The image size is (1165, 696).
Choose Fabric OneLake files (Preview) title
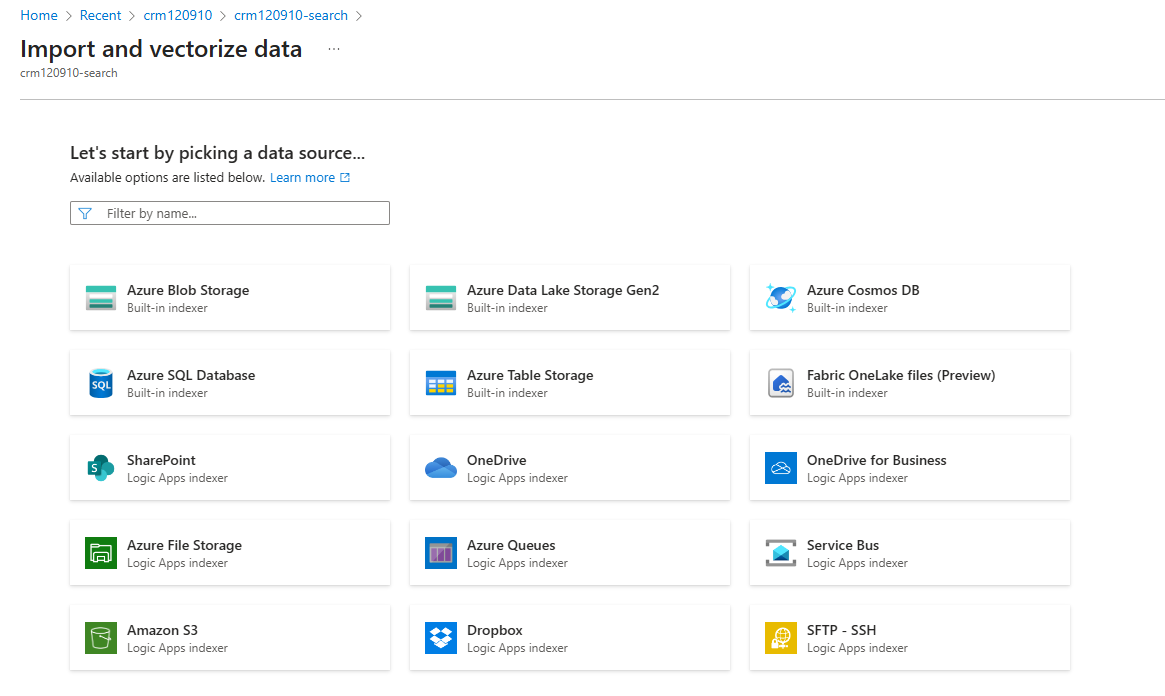(901, 376)
